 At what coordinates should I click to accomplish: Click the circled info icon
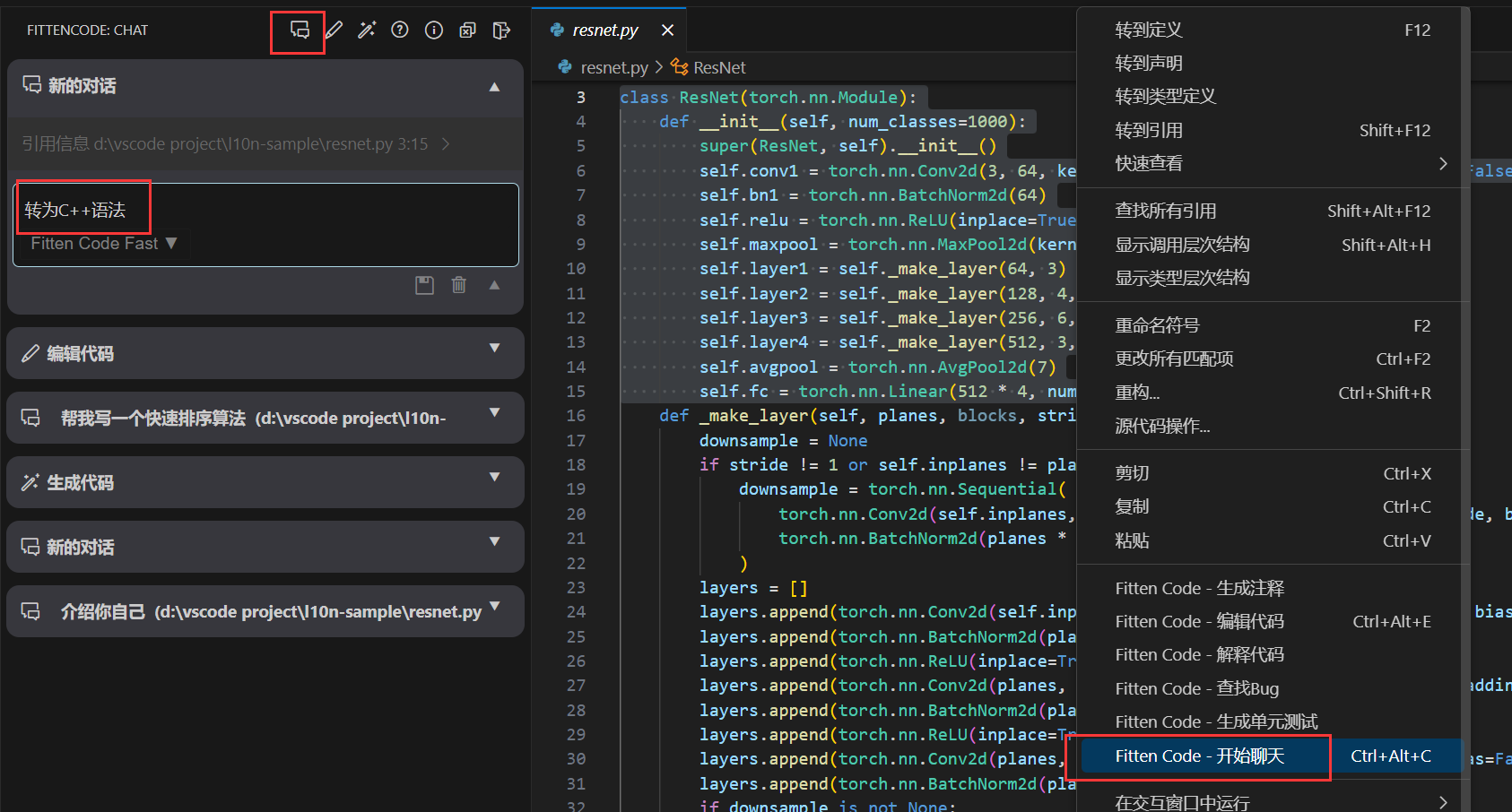pos(434,30)
